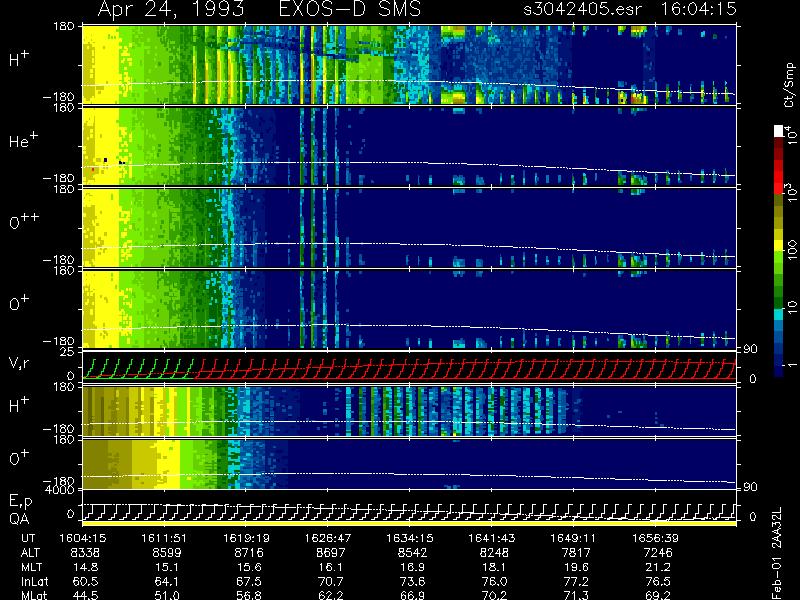Click altitude value "8599"
Viewport: 800px width, 600px height.
click(x=167, y=553)
